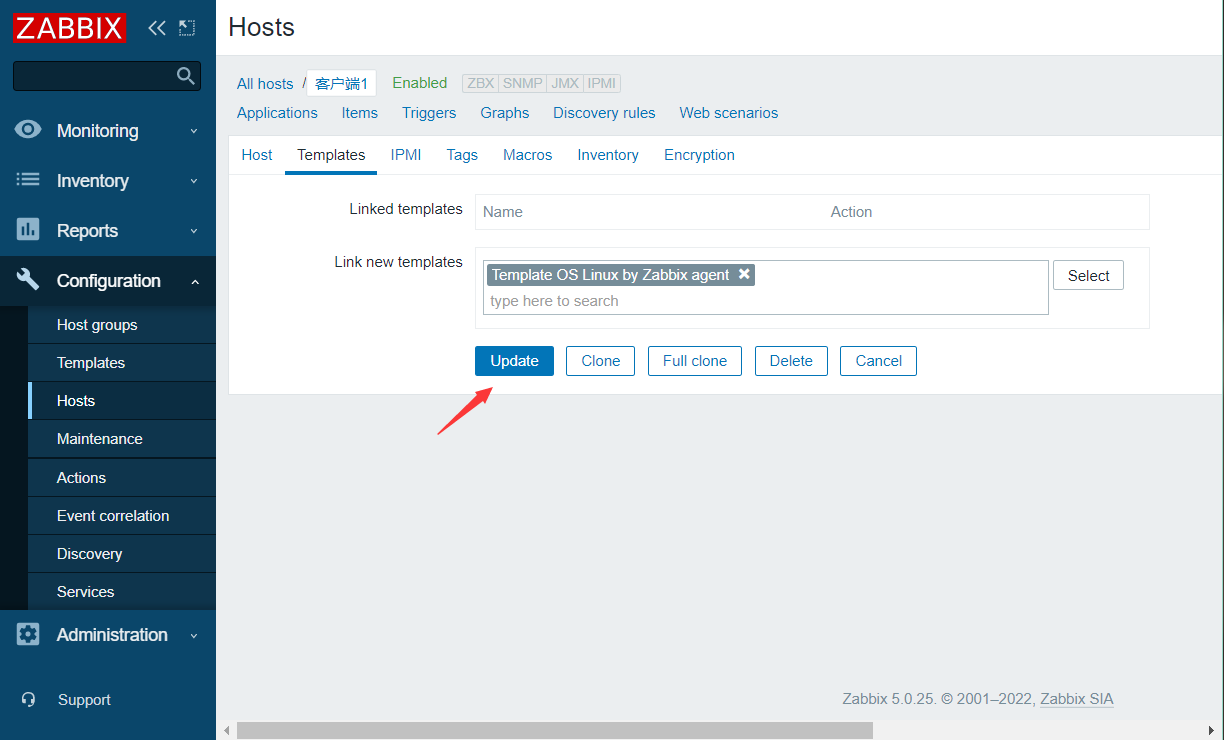
Task: Switch to the IPMI tab
Action: click(406, 155)
